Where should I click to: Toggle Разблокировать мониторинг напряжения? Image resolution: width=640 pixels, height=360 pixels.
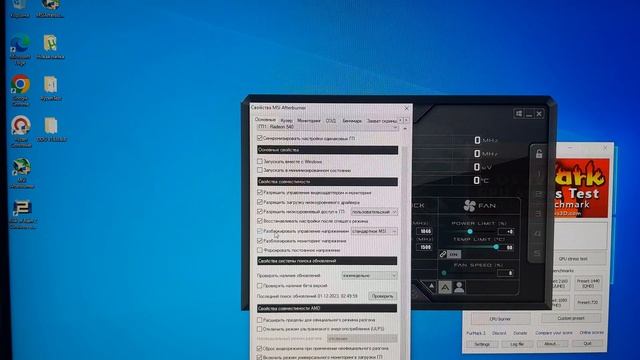(x=260, y=241)
